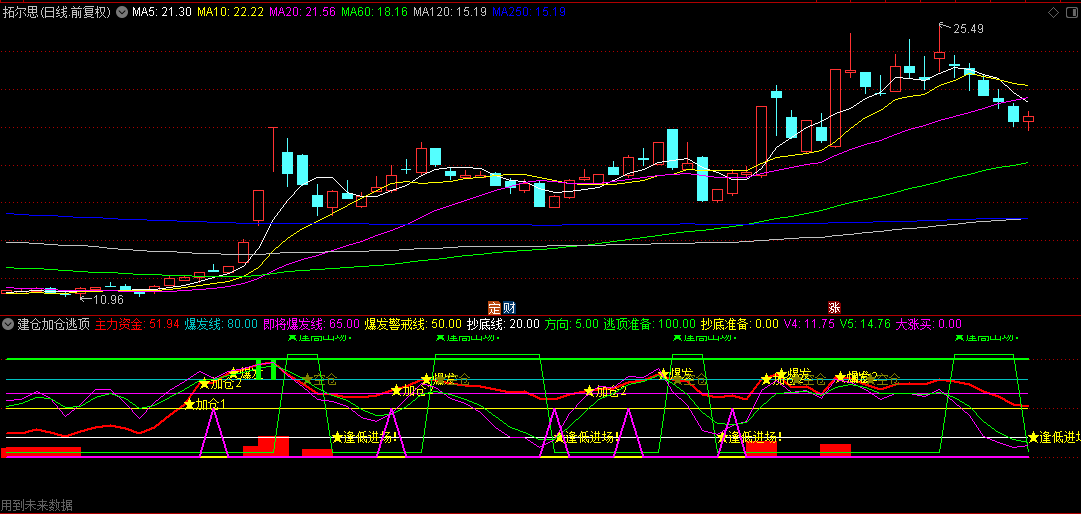Click the 主力资金 indicator value label
1081x514 pixels.
point(137,324)
